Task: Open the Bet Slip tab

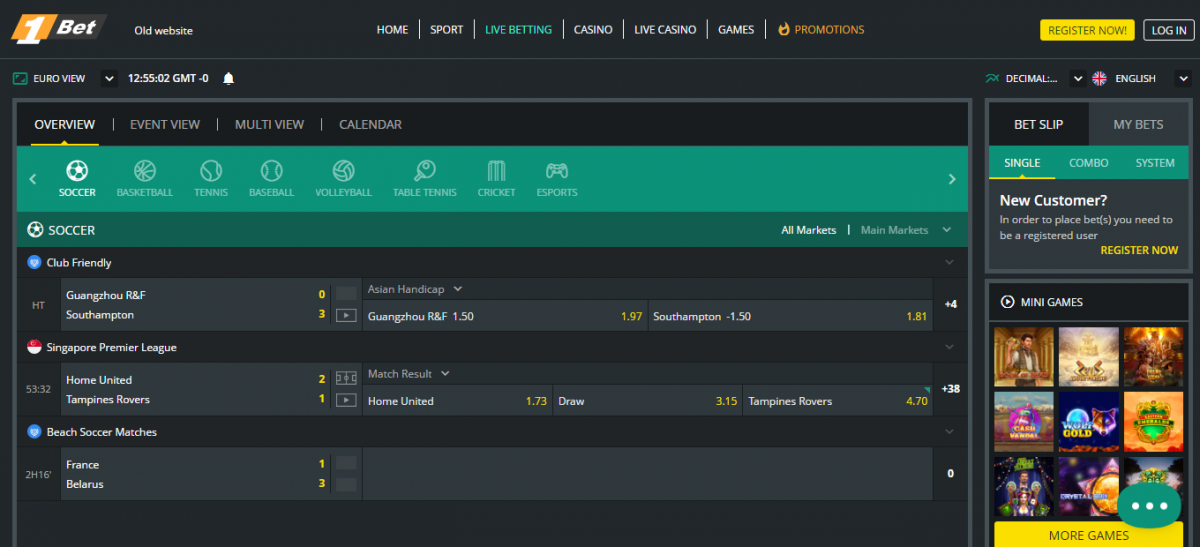Action: [x=1038, y=124]
